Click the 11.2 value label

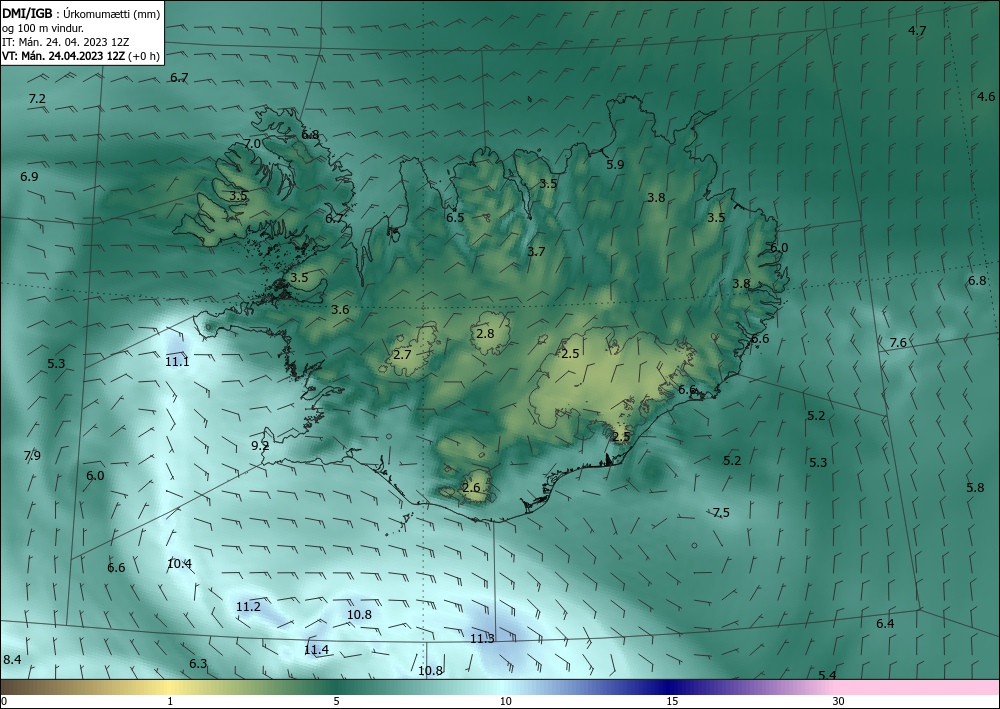248,607
